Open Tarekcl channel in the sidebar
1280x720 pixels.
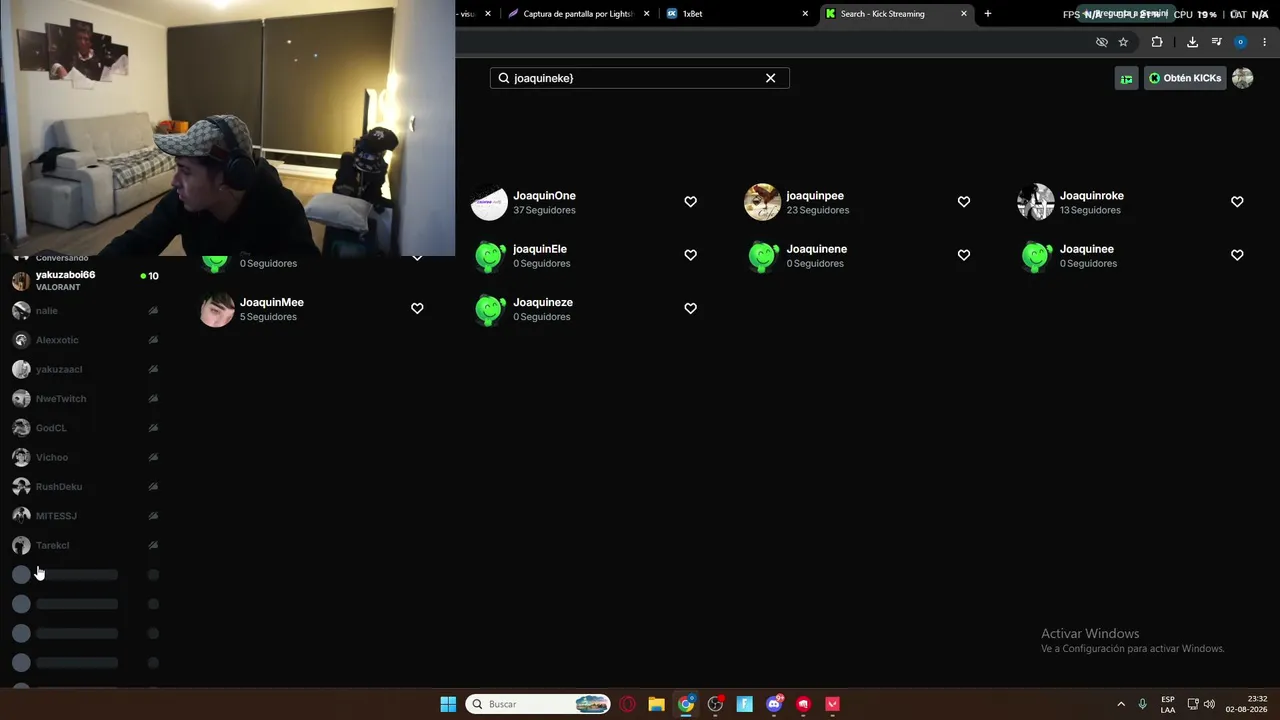[x=85, y=545]
